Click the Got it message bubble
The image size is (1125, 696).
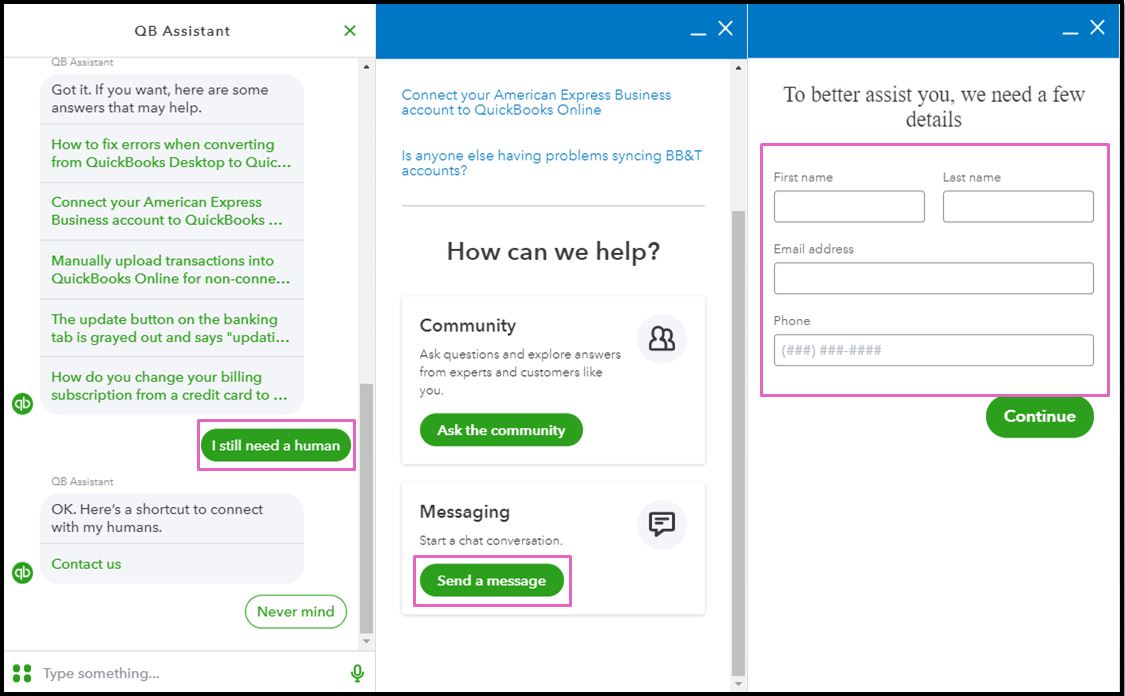tap(172, 99)
